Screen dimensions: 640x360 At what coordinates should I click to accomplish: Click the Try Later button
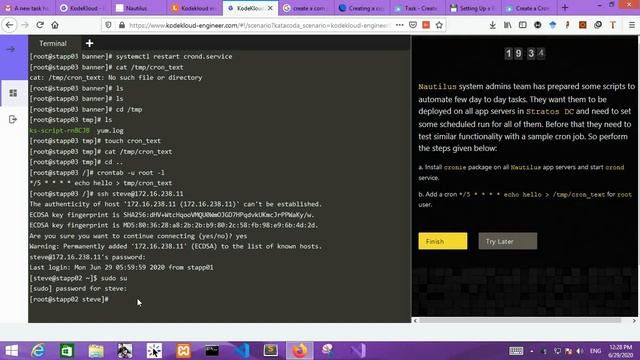tap(507, 241)
